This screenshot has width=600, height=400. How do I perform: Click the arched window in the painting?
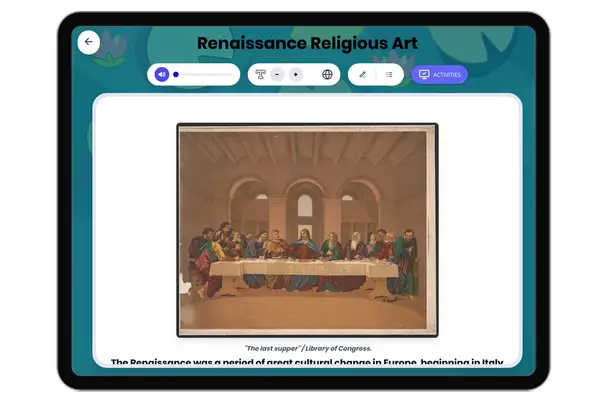click(305, 205)
